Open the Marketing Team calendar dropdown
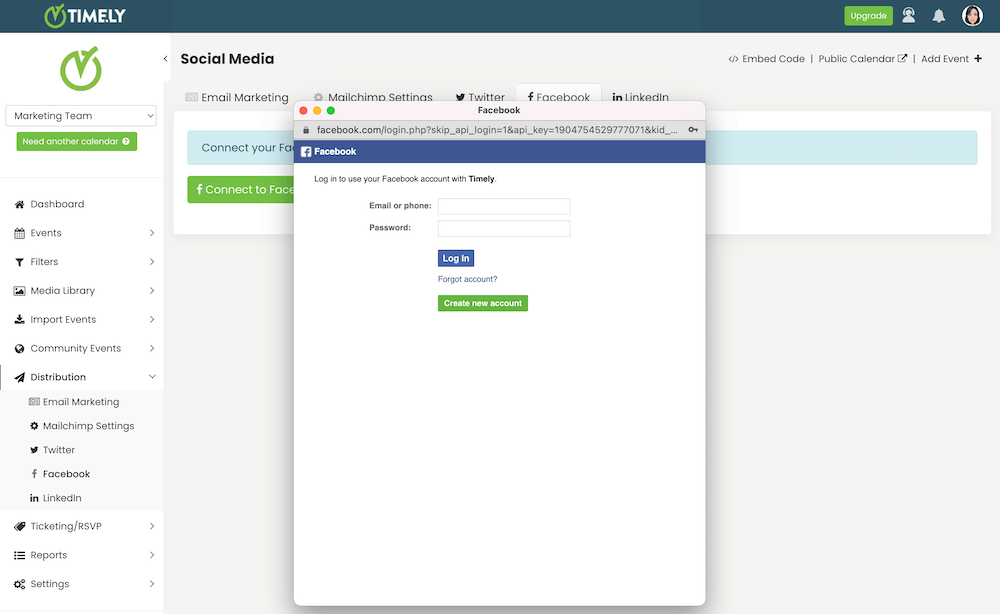1000x614 pixels. pos(81,115)
